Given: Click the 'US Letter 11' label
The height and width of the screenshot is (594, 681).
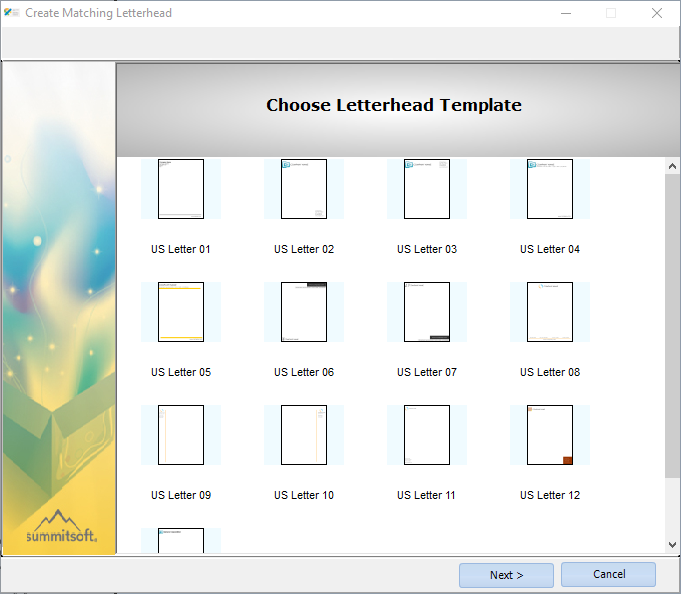Looking at the screenshot, I should [426, 495].
